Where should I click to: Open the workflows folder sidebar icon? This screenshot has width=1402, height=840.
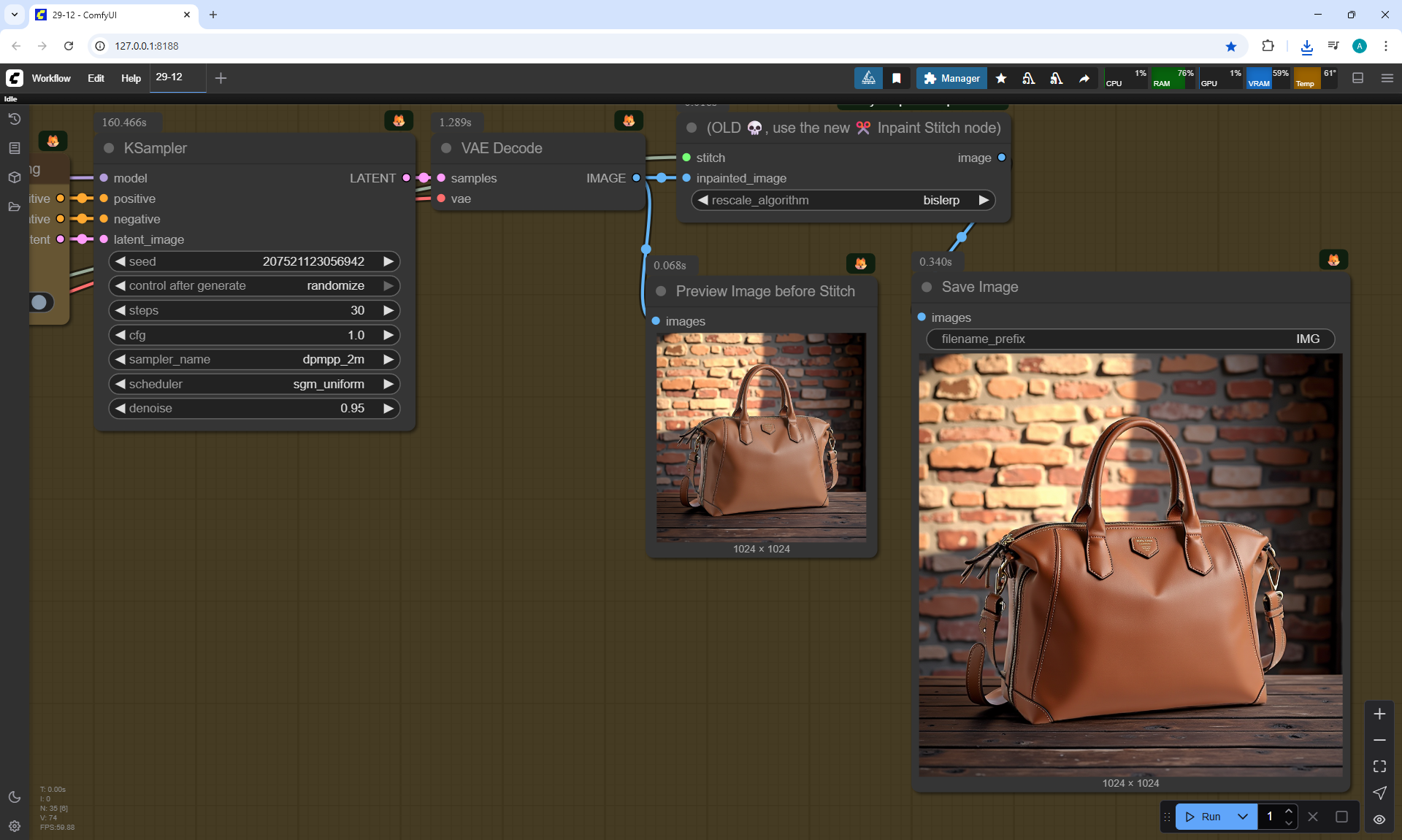click(x=15, y=207)
